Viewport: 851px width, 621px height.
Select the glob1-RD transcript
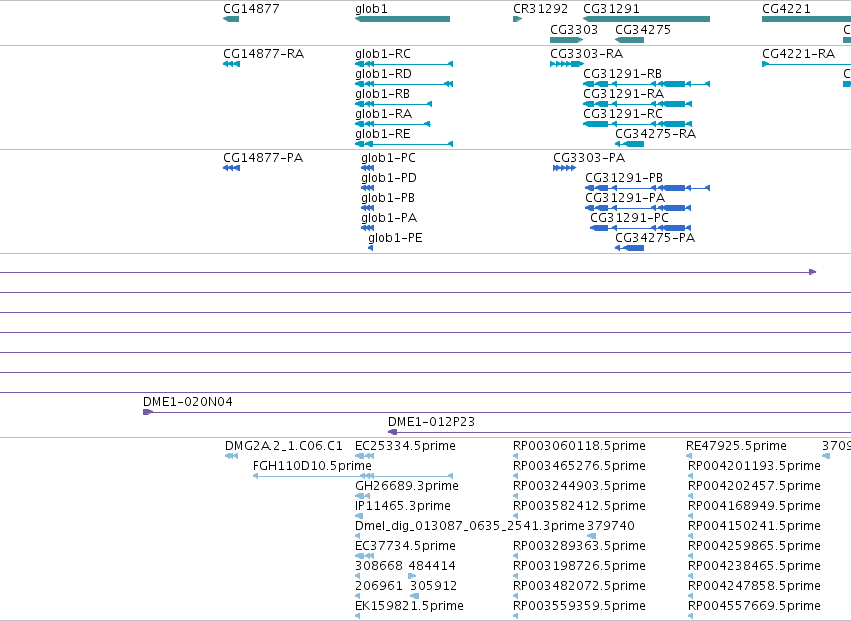404,84
